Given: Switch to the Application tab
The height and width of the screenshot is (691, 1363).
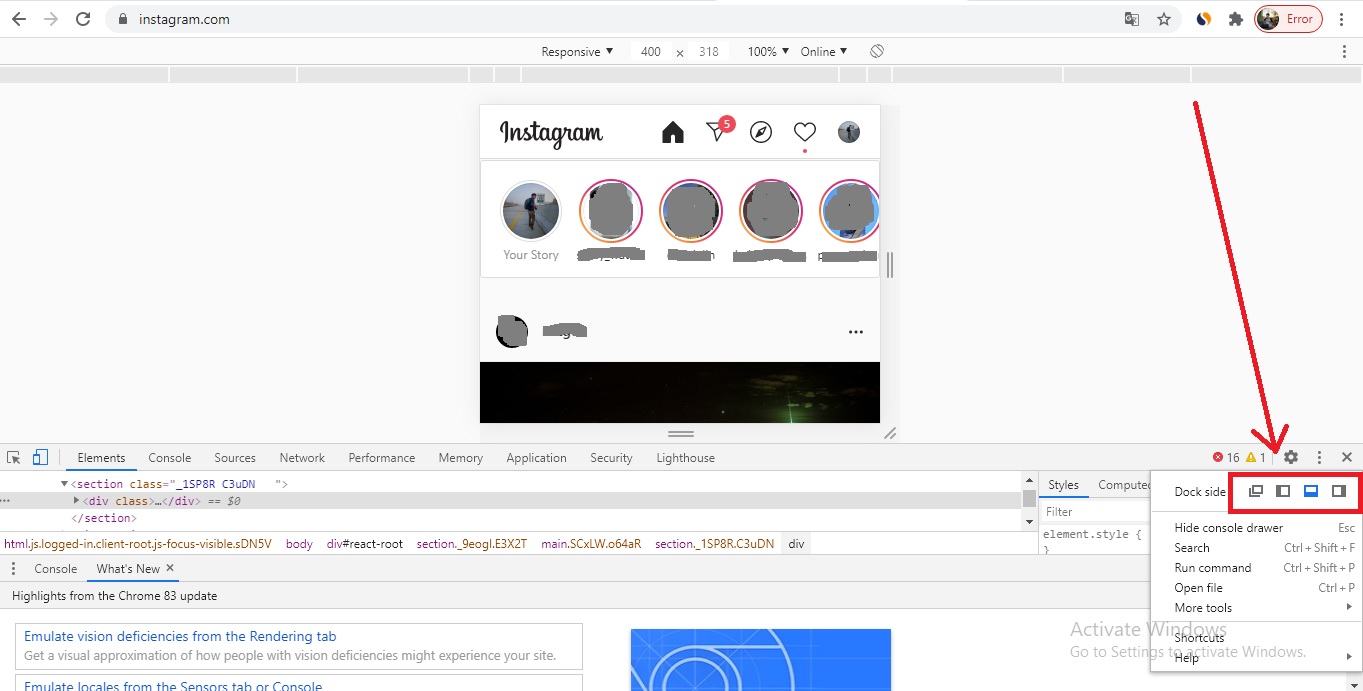Looking at the screenshot, I should tap(536, 457).
